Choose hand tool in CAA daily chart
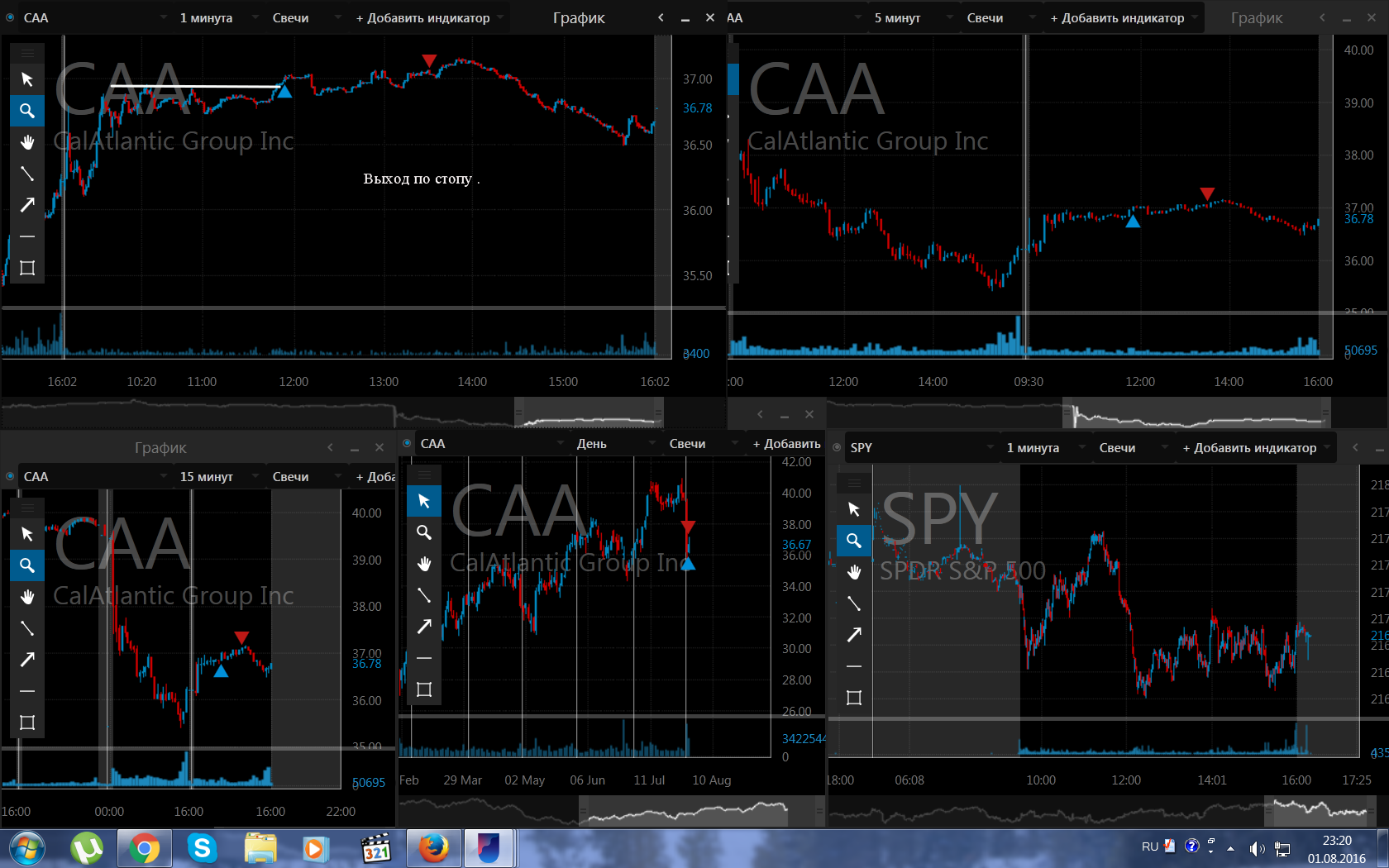Image resolution: width=1389 pixels, height=868 pixels. pos(424,564)
